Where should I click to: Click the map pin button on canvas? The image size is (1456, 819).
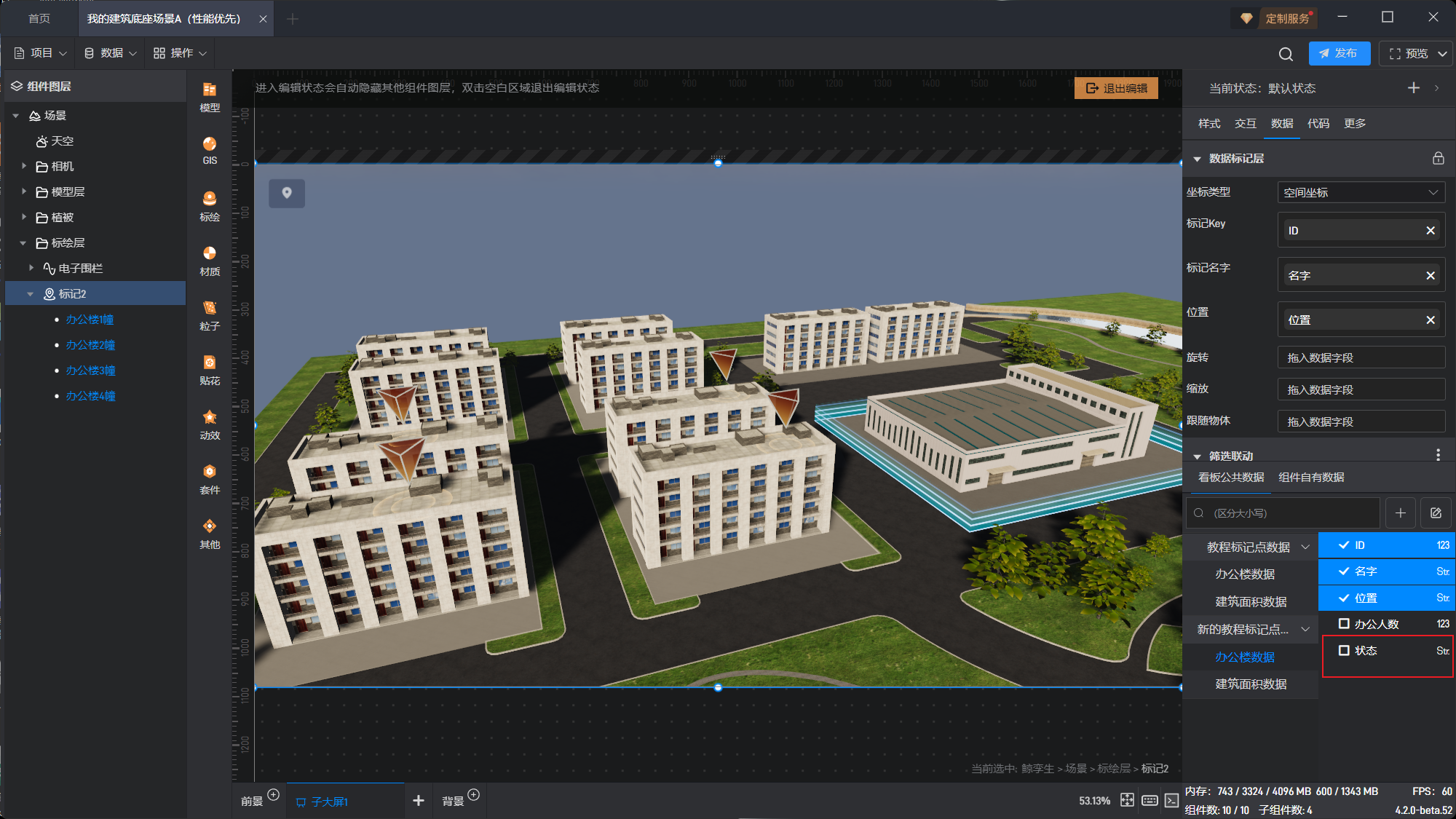tap(287, 193)
